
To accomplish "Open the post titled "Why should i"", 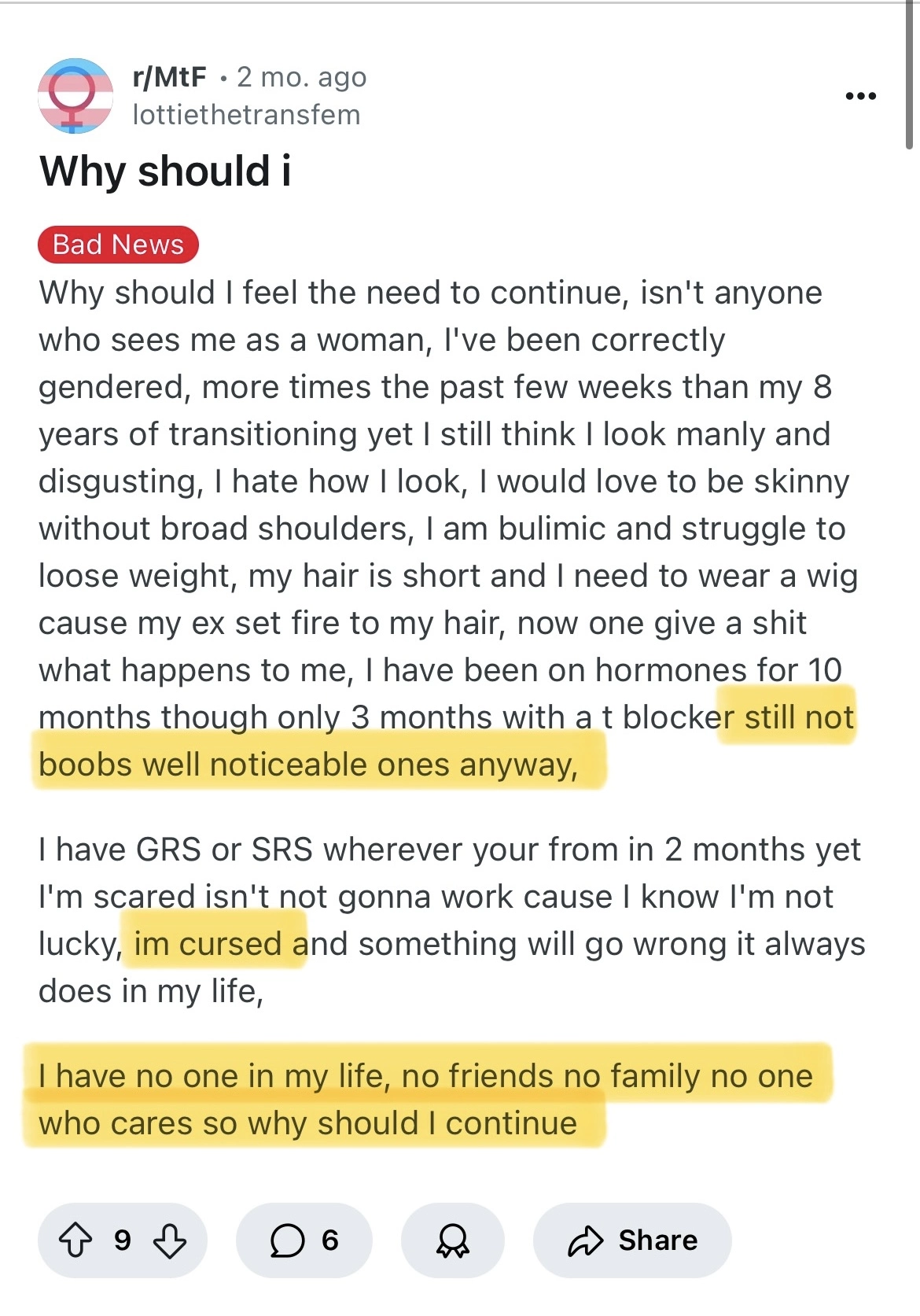I will tap(165, 171).
